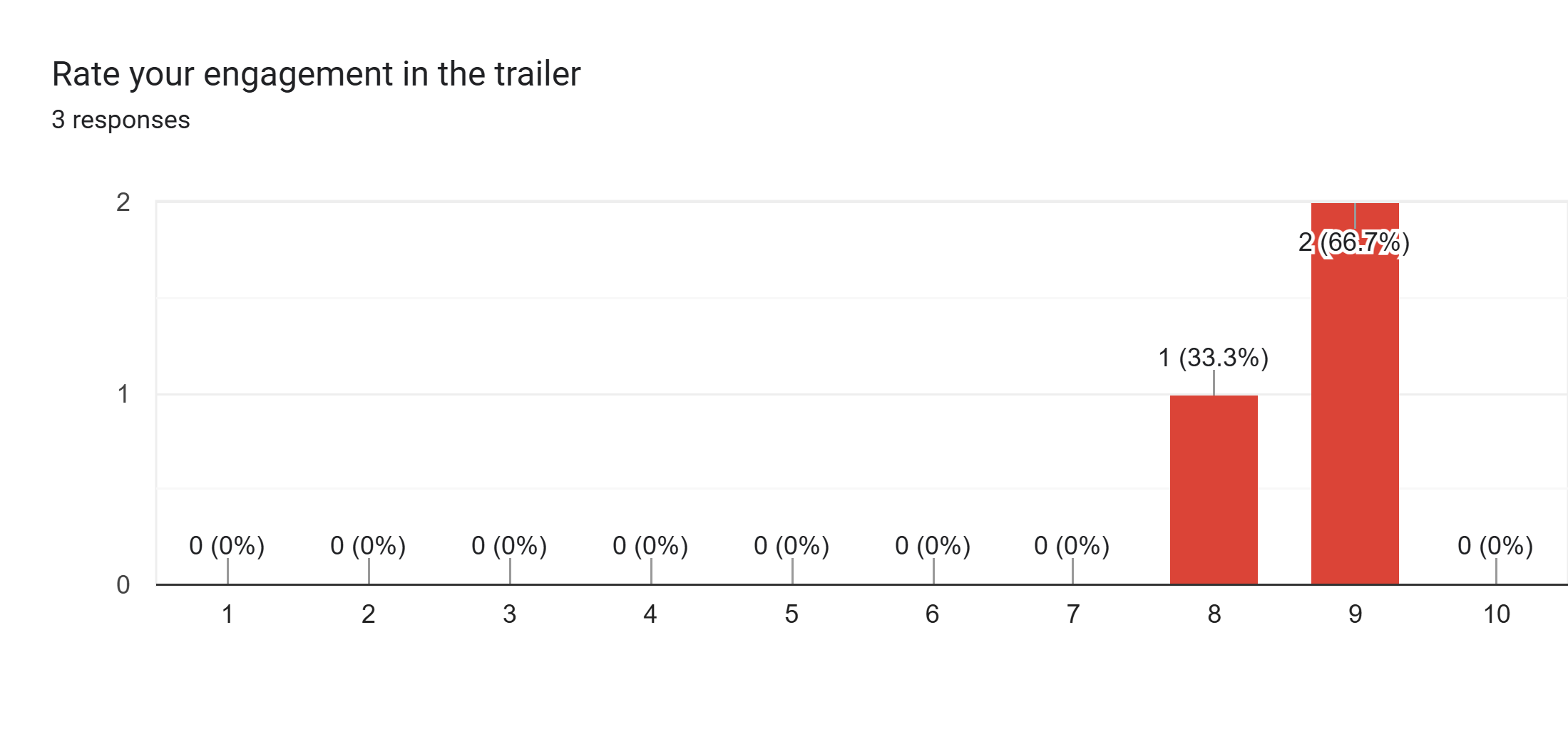Image resolution: width=1568 pixels, height=744 pixels.
Task: Click the chart title about trailer engagement
Action: tap(316, 74)
